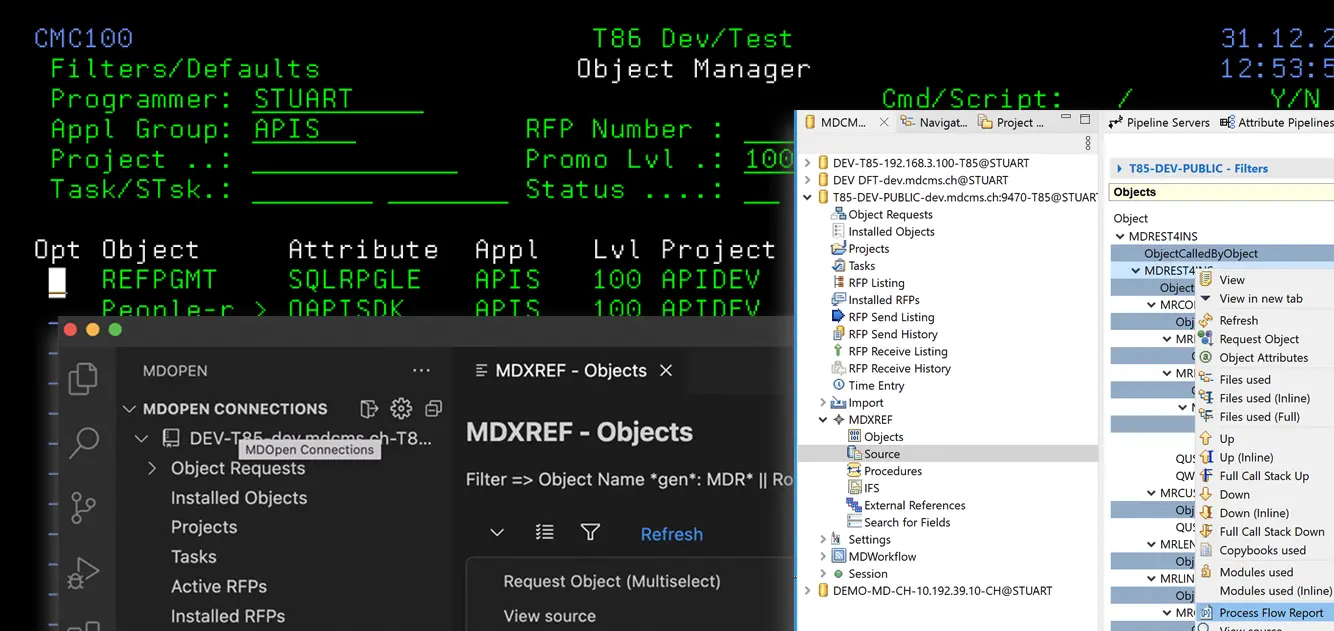Expand the Object Requests tree node
Viewport: 1334px width, 631px height.
point(152,468)
